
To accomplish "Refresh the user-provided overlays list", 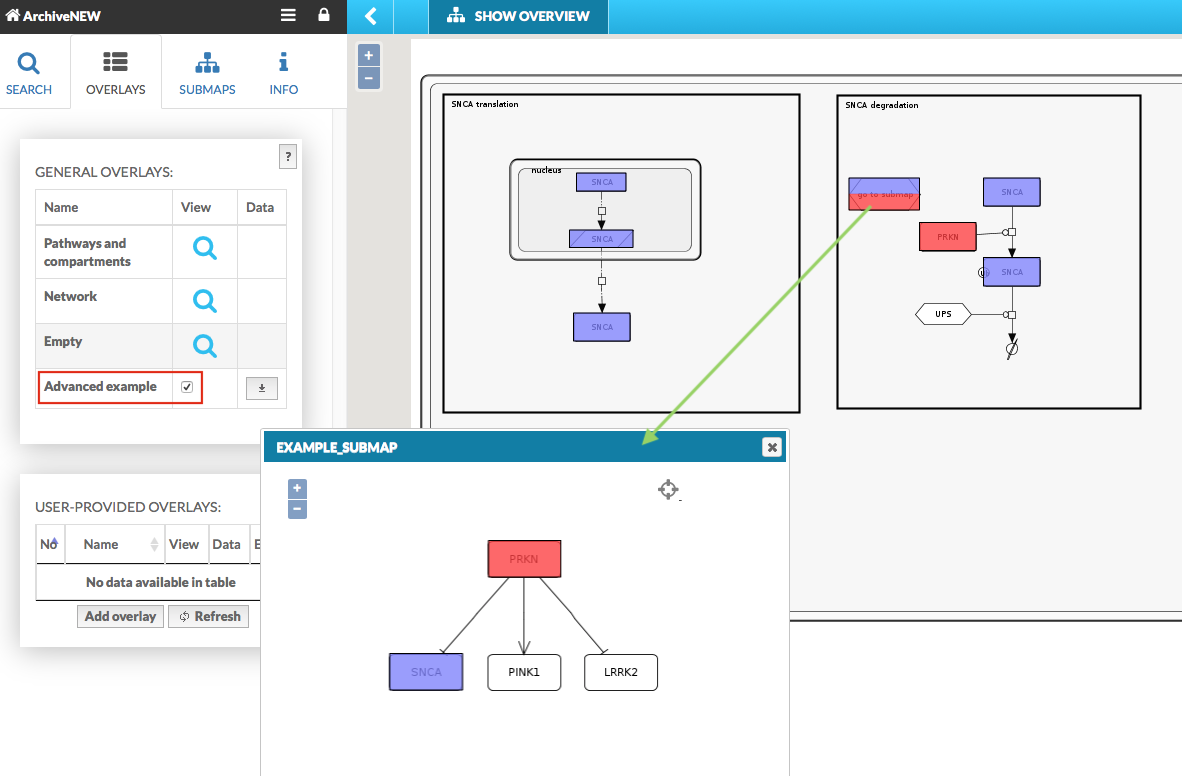I will coord(209,616).
